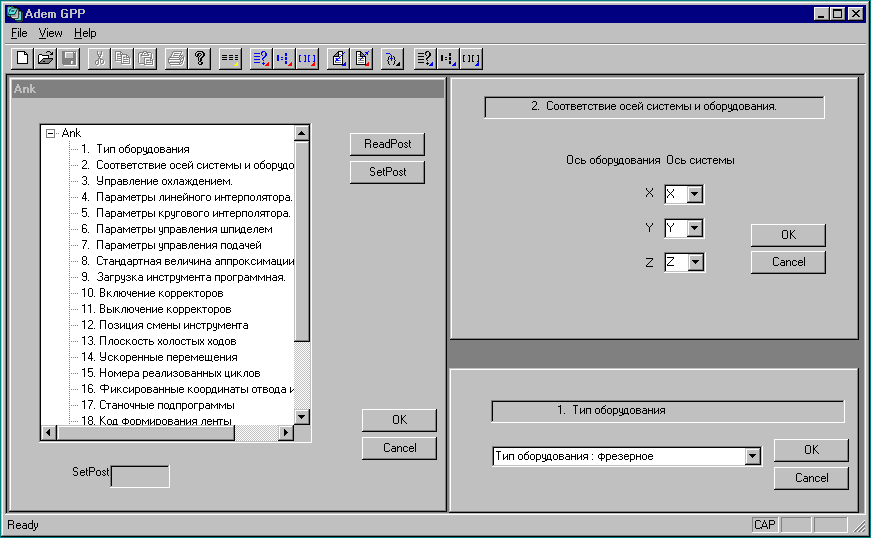The width and height of the screenshot is (871, 538).
Task: Select tree item 2. Соответствие осей системы
Action: tap(187, 165)
